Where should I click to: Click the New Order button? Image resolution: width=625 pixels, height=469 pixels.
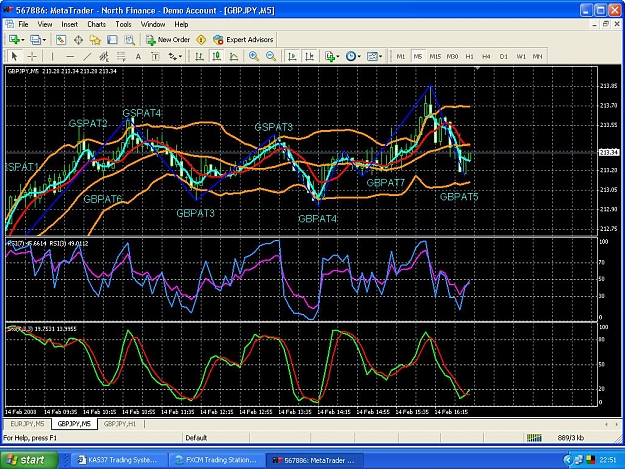168,39
